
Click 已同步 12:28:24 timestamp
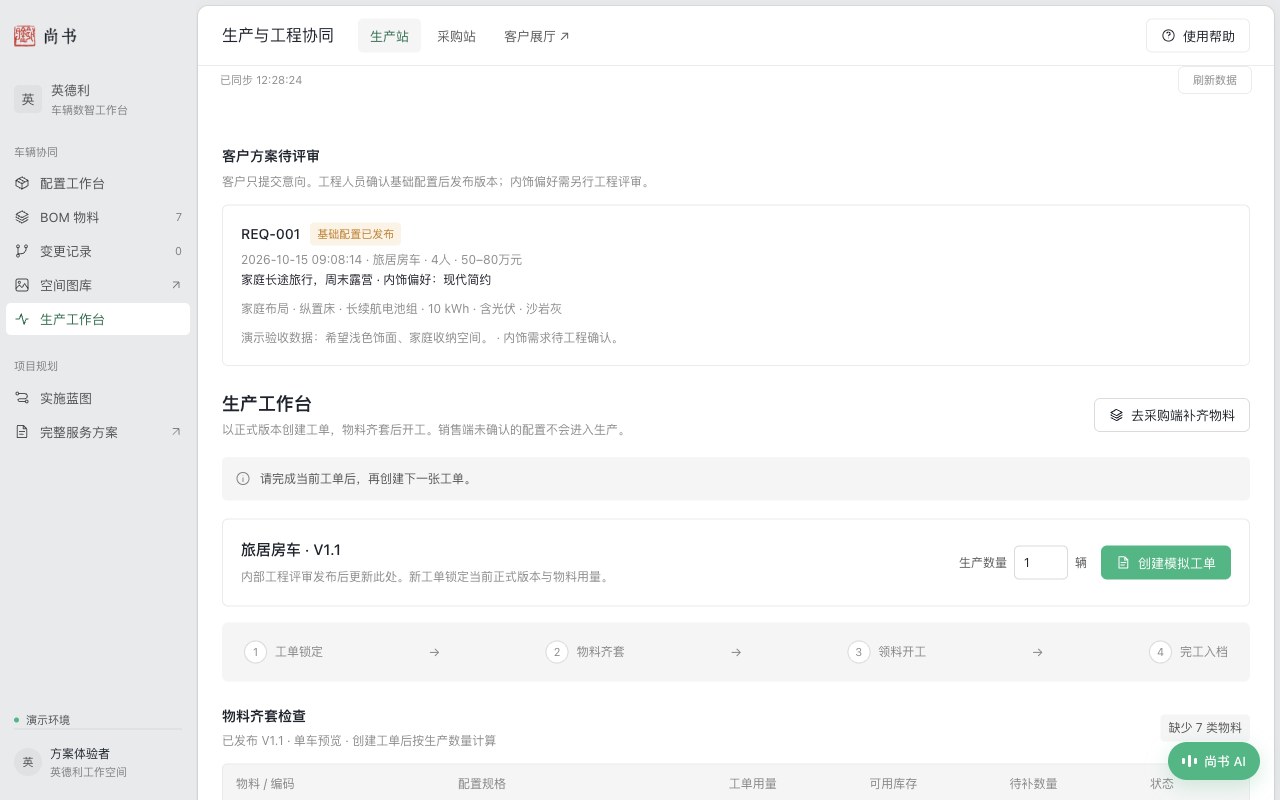click(261, 80)
